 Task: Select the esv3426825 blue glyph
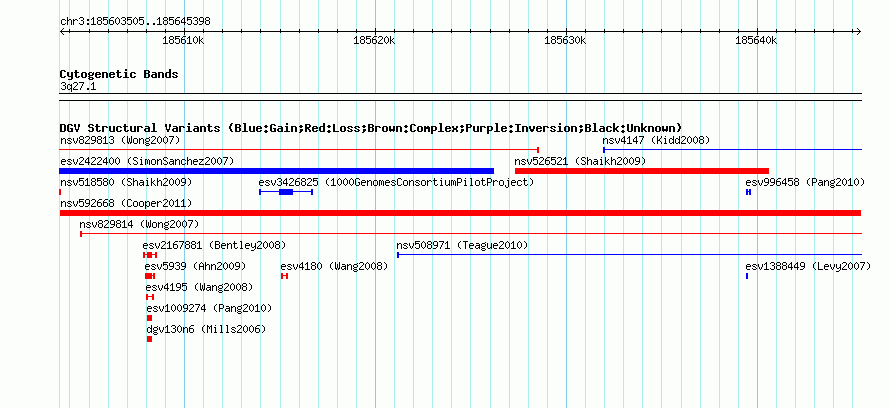tap(286, 192)
